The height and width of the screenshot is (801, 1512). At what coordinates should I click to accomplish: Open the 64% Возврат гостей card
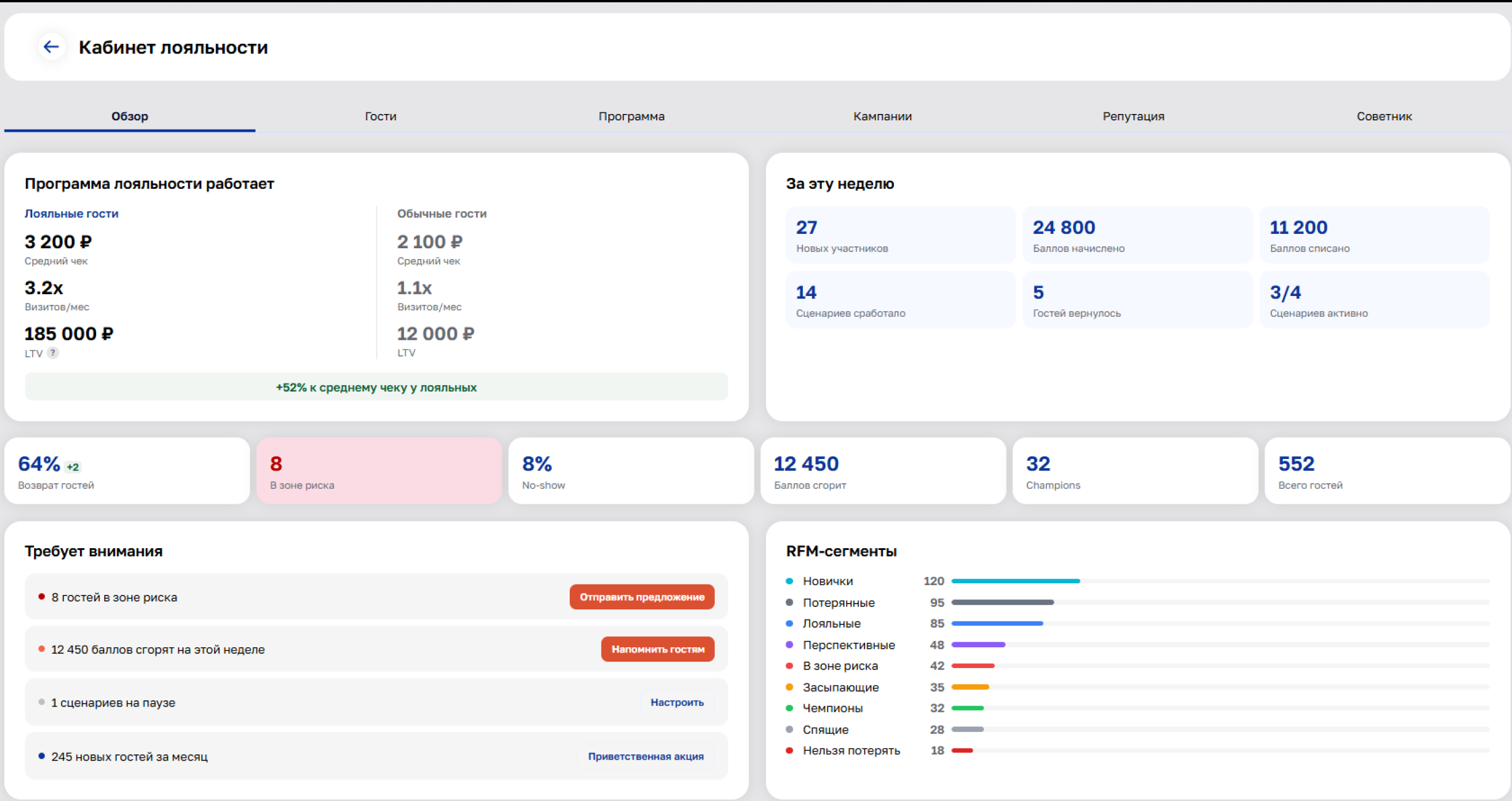[x=127, y=470]
